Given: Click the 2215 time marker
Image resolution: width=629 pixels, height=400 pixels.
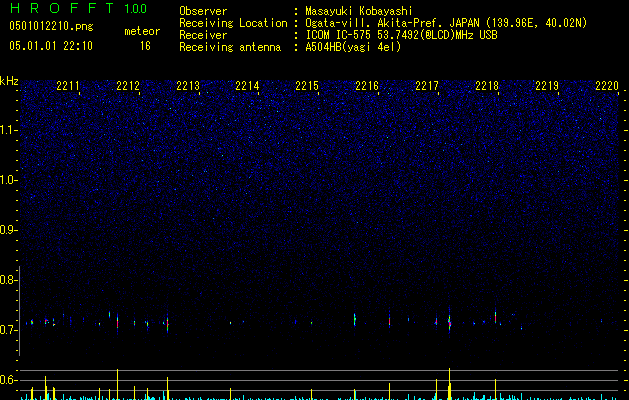Looking at the screenshot, I should click(307, 86).
